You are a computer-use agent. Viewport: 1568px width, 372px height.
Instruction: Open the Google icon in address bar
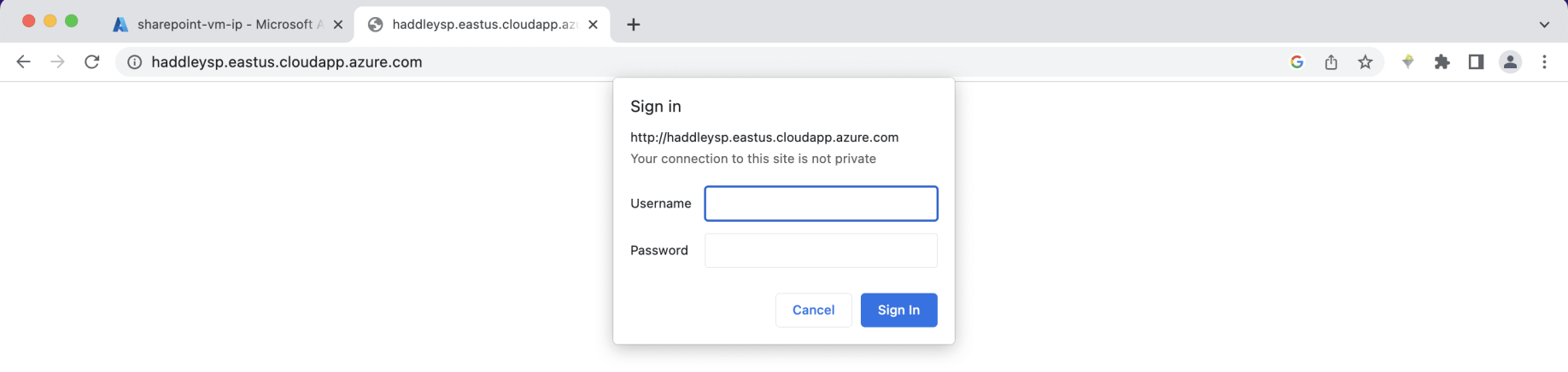click(1296, 62)
